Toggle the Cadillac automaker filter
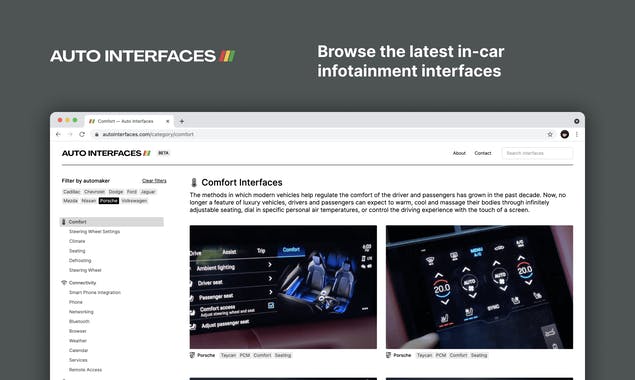 pos(72,192)
